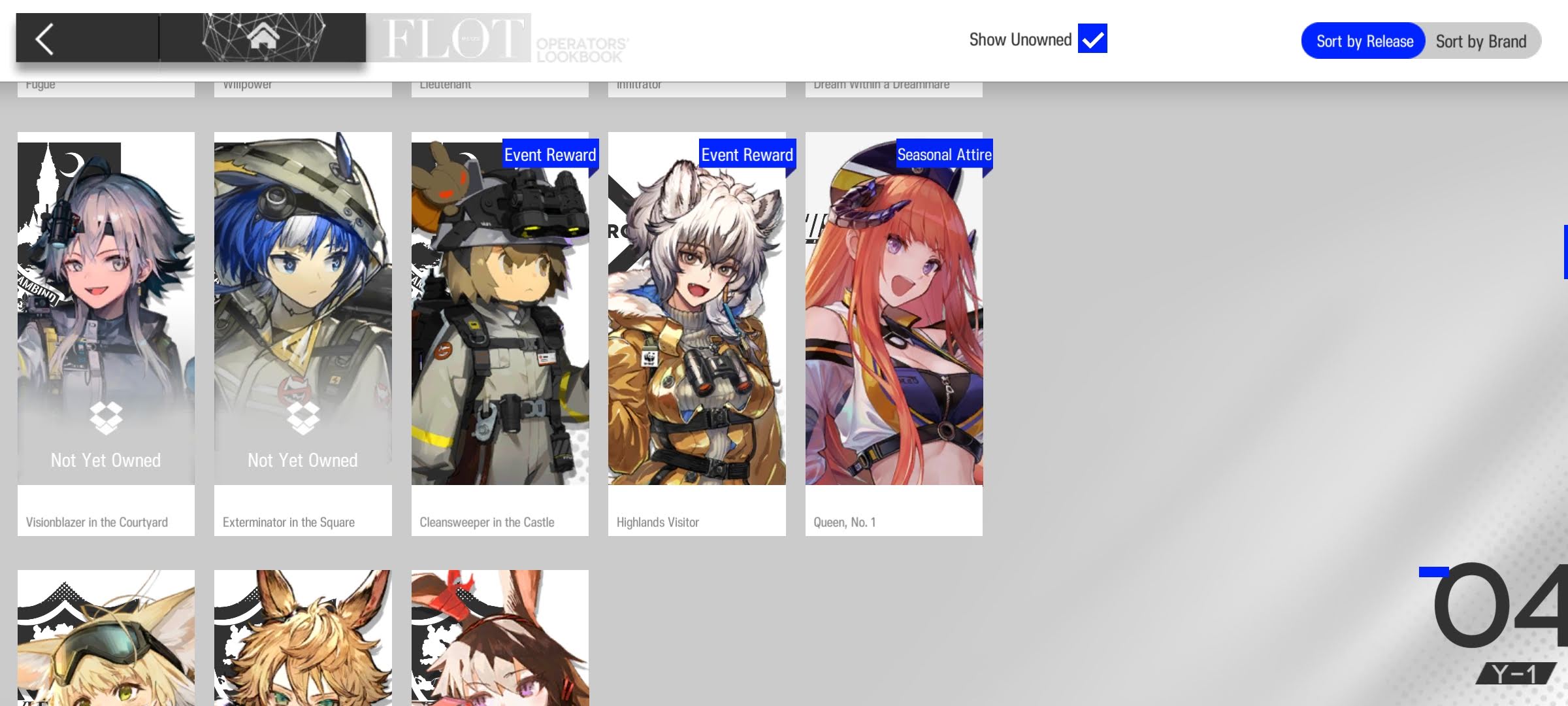Click the Seasonal Attire tag

pos(945,154)
